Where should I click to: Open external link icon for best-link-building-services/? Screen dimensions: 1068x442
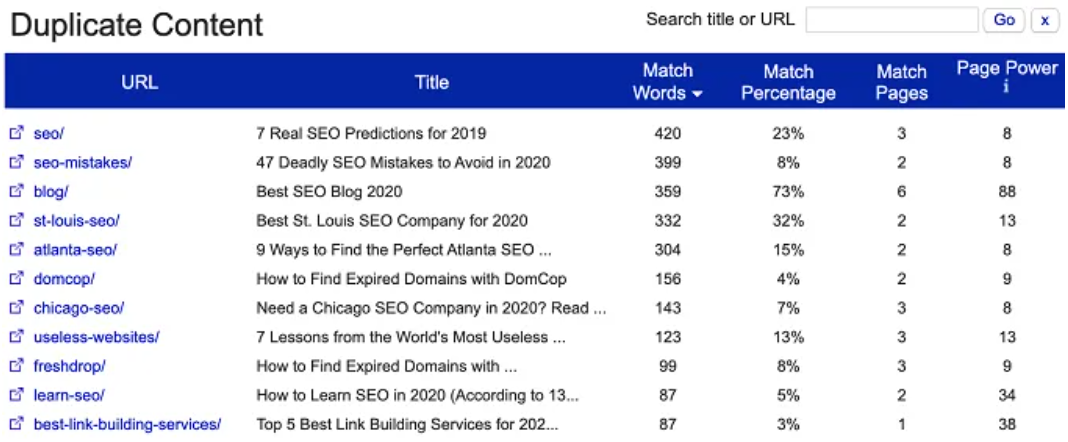point(16,424)
